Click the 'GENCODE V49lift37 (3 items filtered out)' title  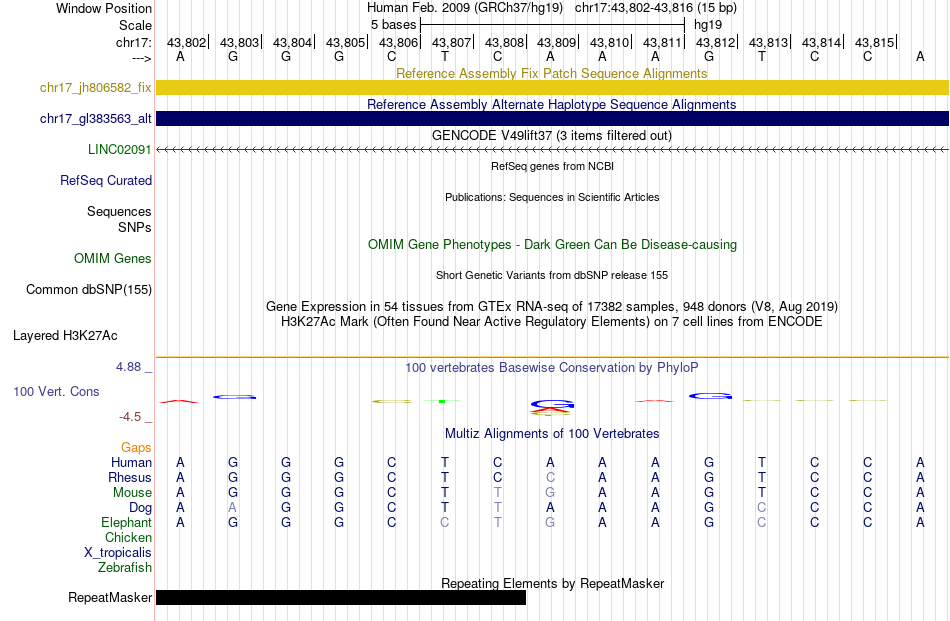pyautogui.click(x=551, y=136)
